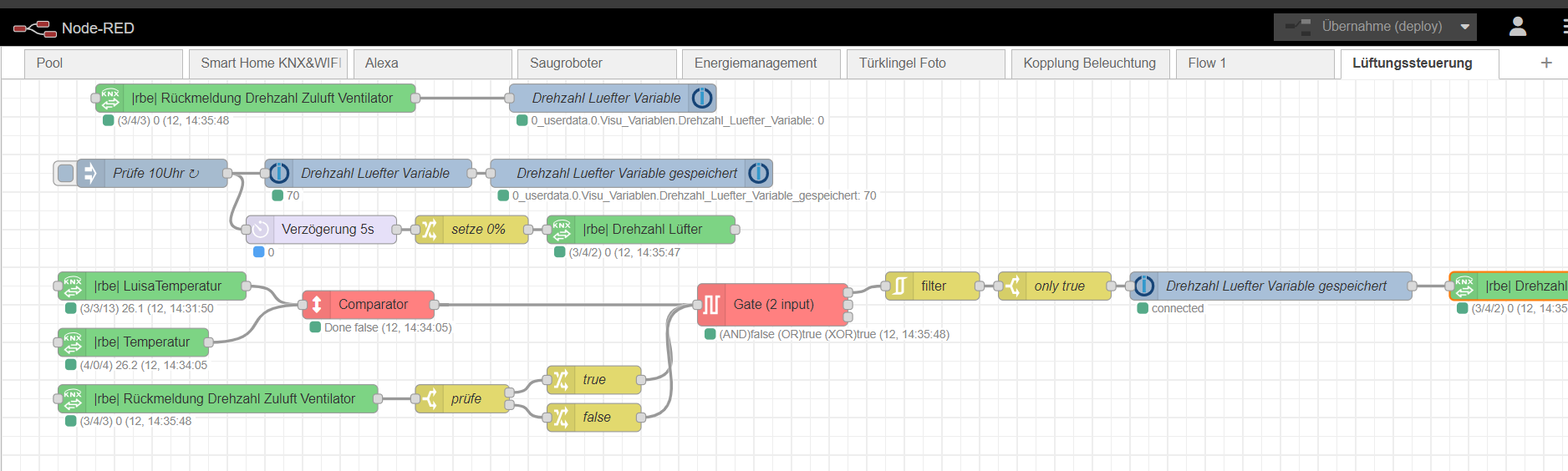1568x471 pixels.
Task: Click KNX icon on |rbe| Temperatur node
Action: pos(73,342)
